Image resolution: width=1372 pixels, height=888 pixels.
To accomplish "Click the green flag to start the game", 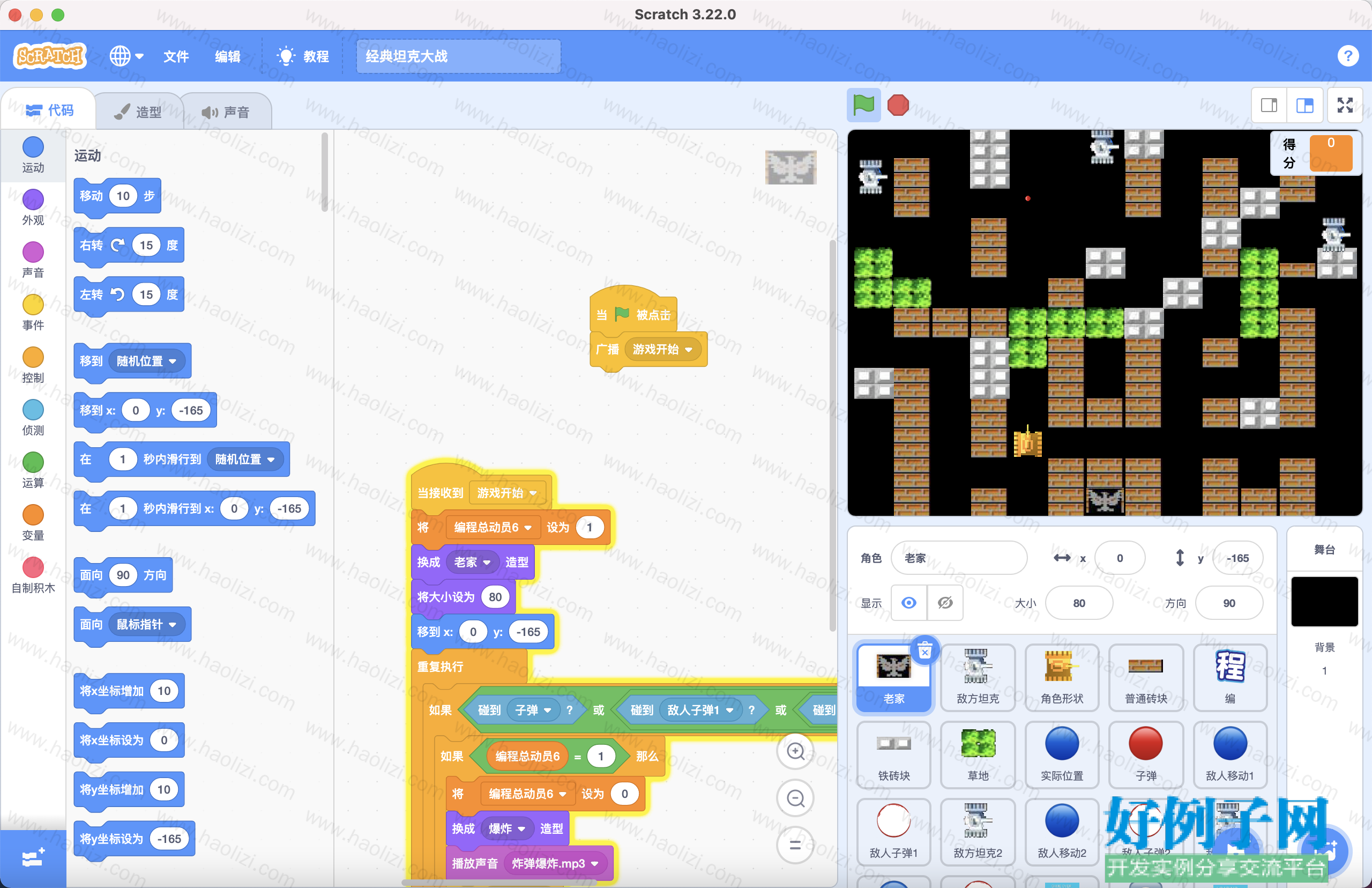I will [863, 105].
